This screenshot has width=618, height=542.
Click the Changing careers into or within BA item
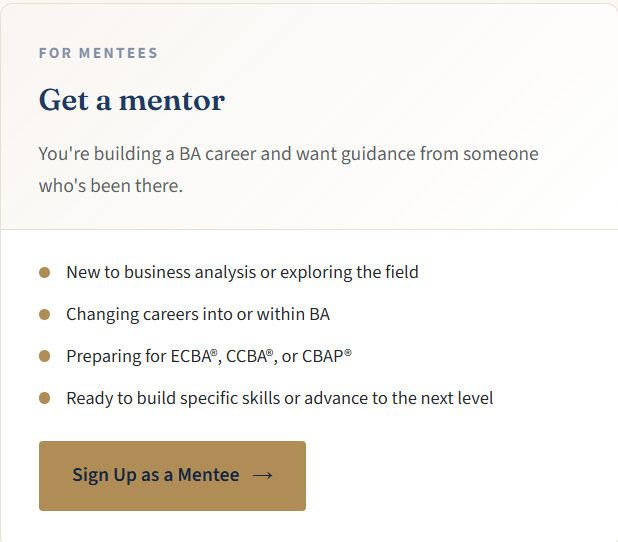[198, 315]
